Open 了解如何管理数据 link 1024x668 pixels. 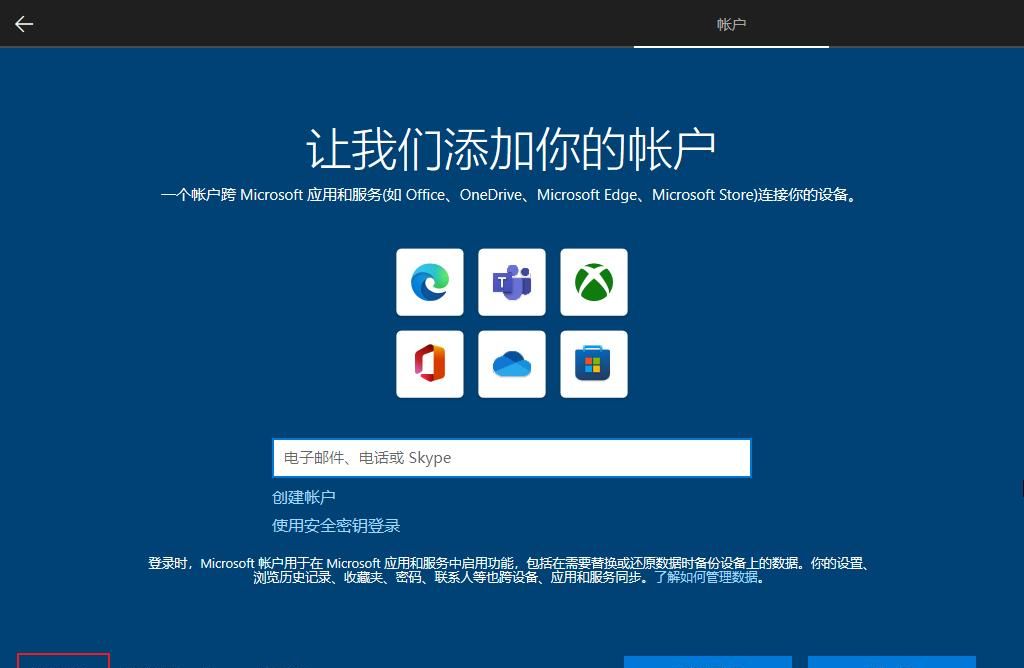tap(707, 577)
